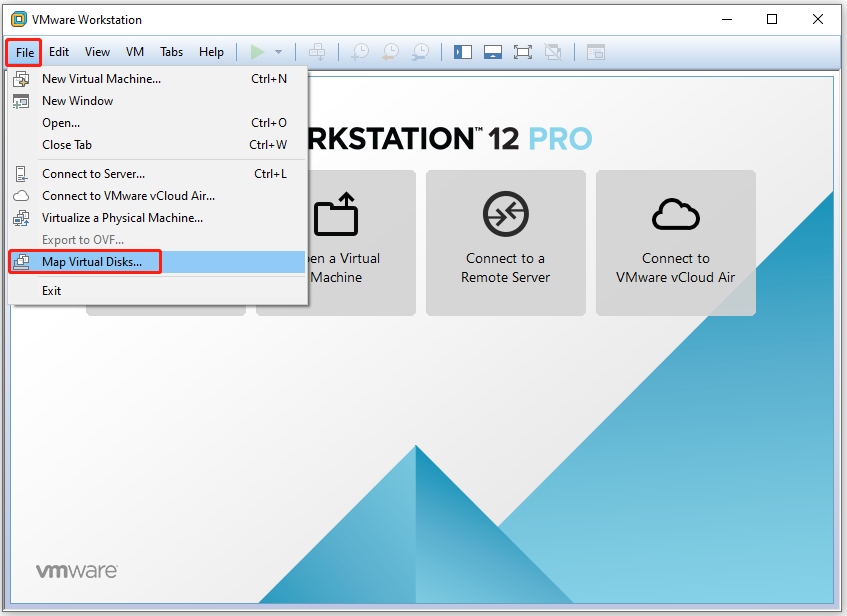Enter full screen mode icon
This screenshot has width=847, height=616.
click(522, 52)
